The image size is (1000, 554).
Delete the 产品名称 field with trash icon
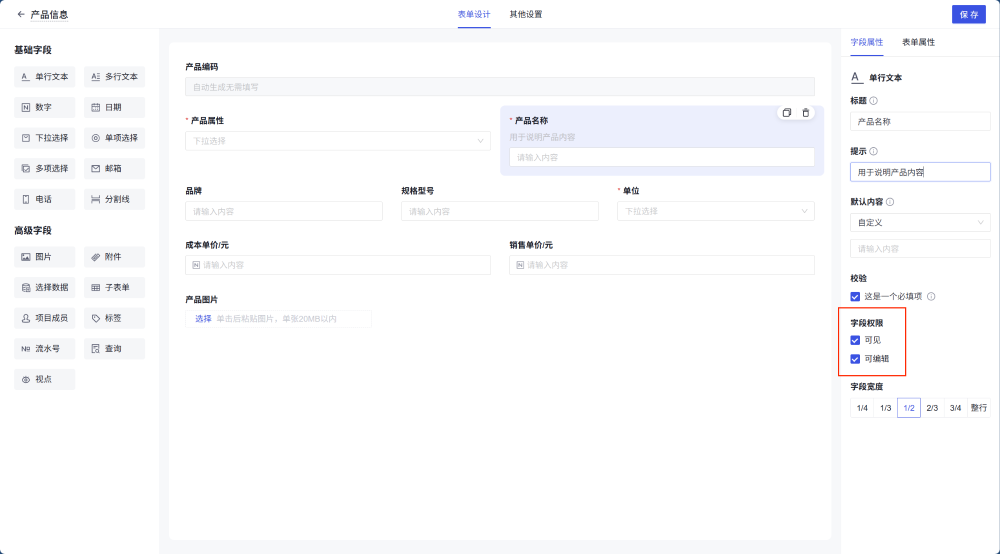(806, 113)
